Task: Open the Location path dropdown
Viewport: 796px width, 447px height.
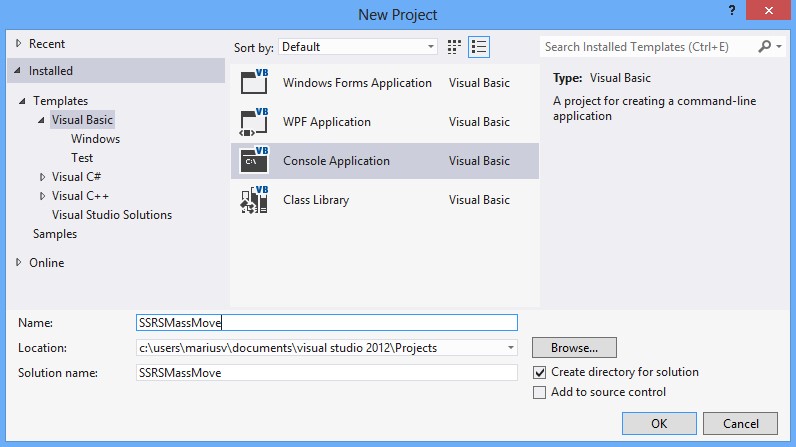Action: point(511,348)
